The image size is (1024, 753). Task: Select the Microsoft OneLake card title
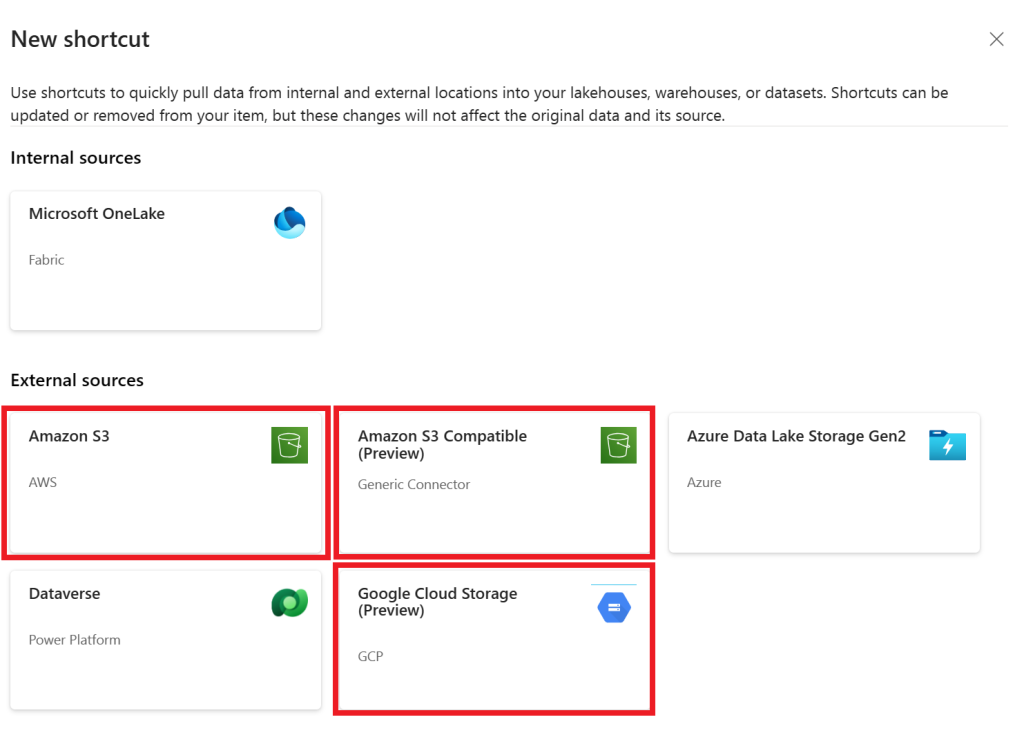[x=97, y=214]
